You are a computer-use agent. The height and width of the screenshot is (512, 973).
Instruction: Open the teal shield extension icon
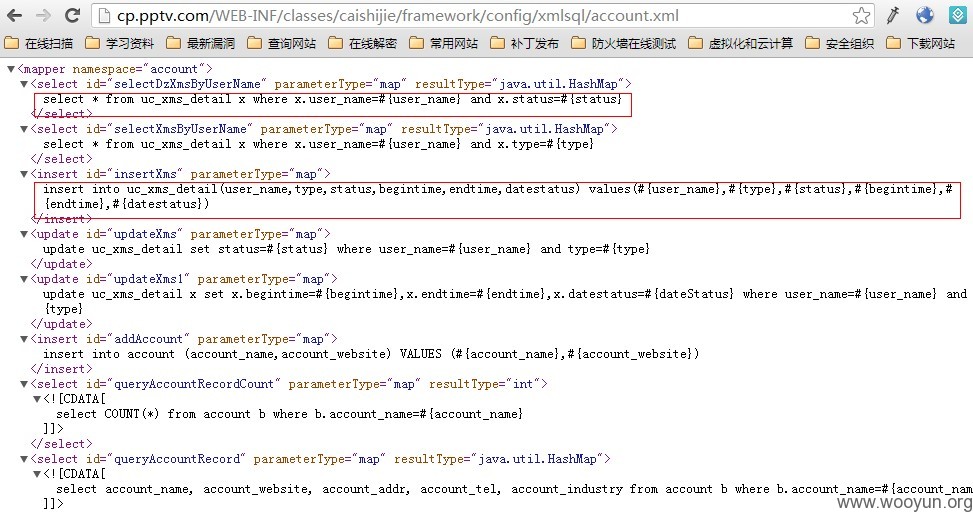click(x=957, y=16)
